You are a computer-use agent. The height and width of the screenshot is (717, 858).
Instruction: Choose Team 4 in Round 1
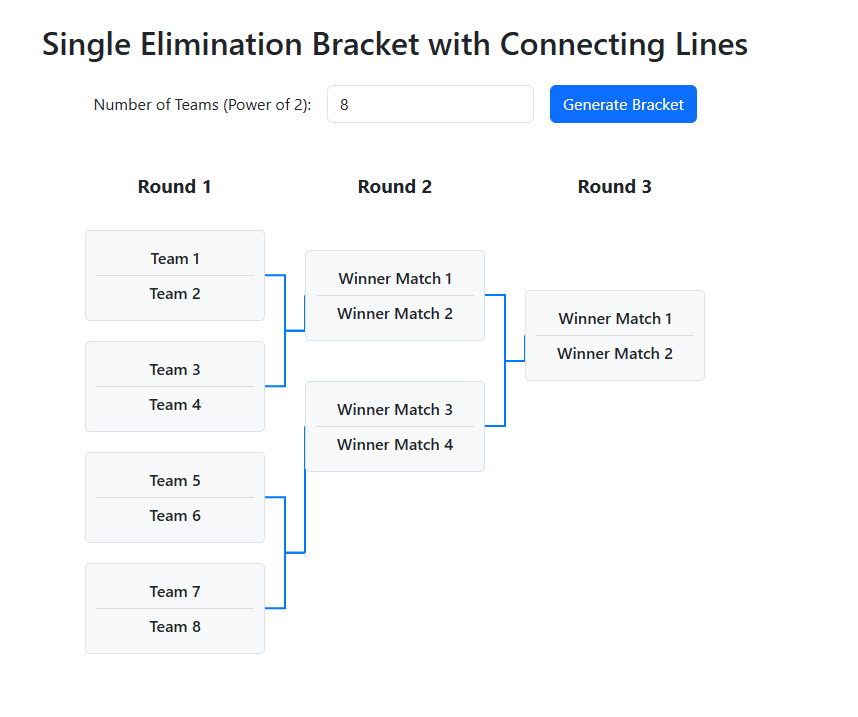point(175,405)
